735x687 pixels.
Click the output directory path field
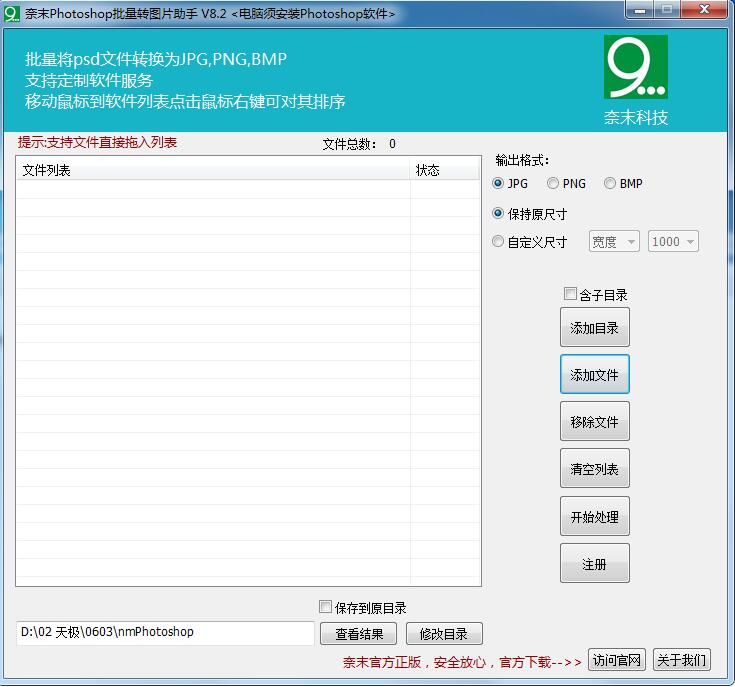pos(165,633)
